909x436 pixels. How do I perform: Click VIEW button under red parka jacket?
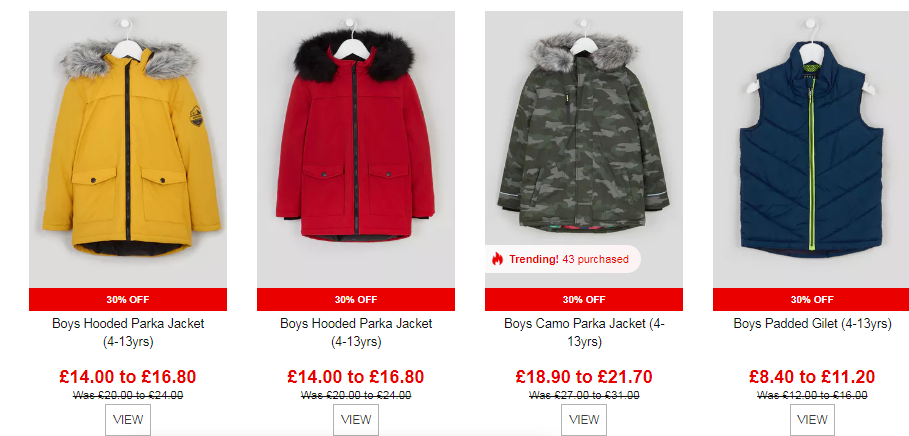[356, 420]
